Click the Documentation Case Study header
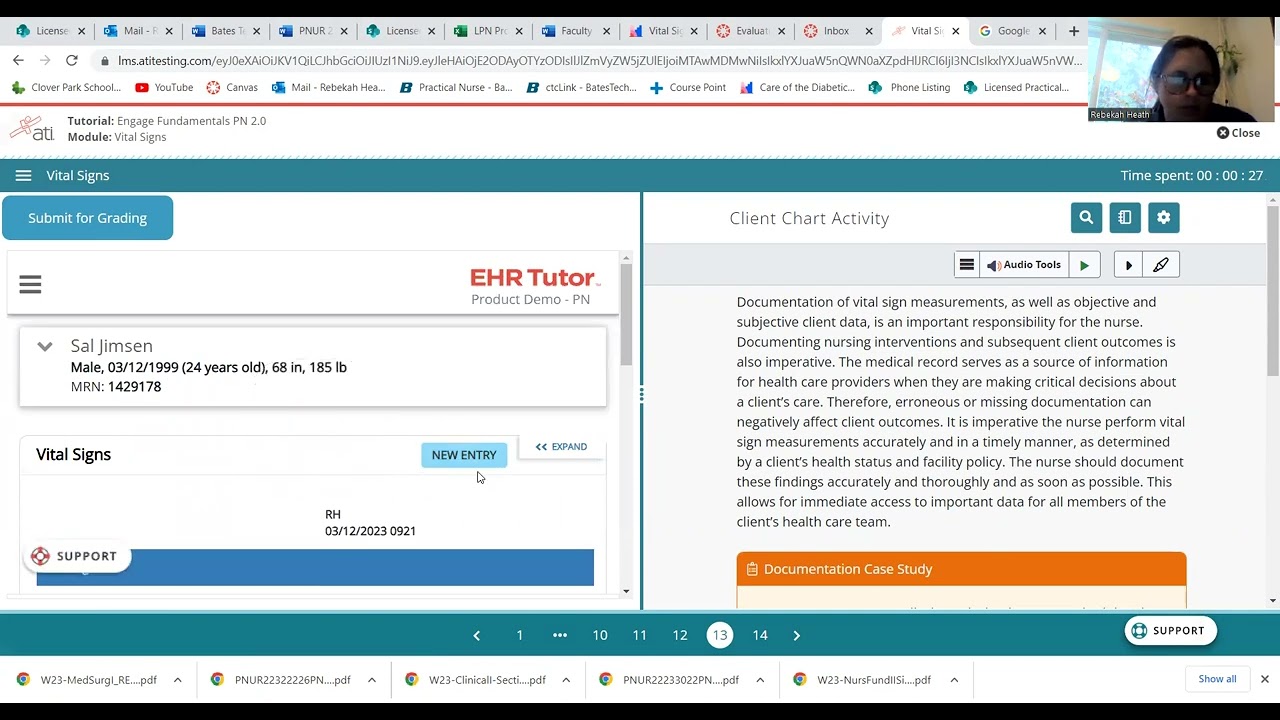This screenshot has width=1280, height=720. [x=961, y=569]
